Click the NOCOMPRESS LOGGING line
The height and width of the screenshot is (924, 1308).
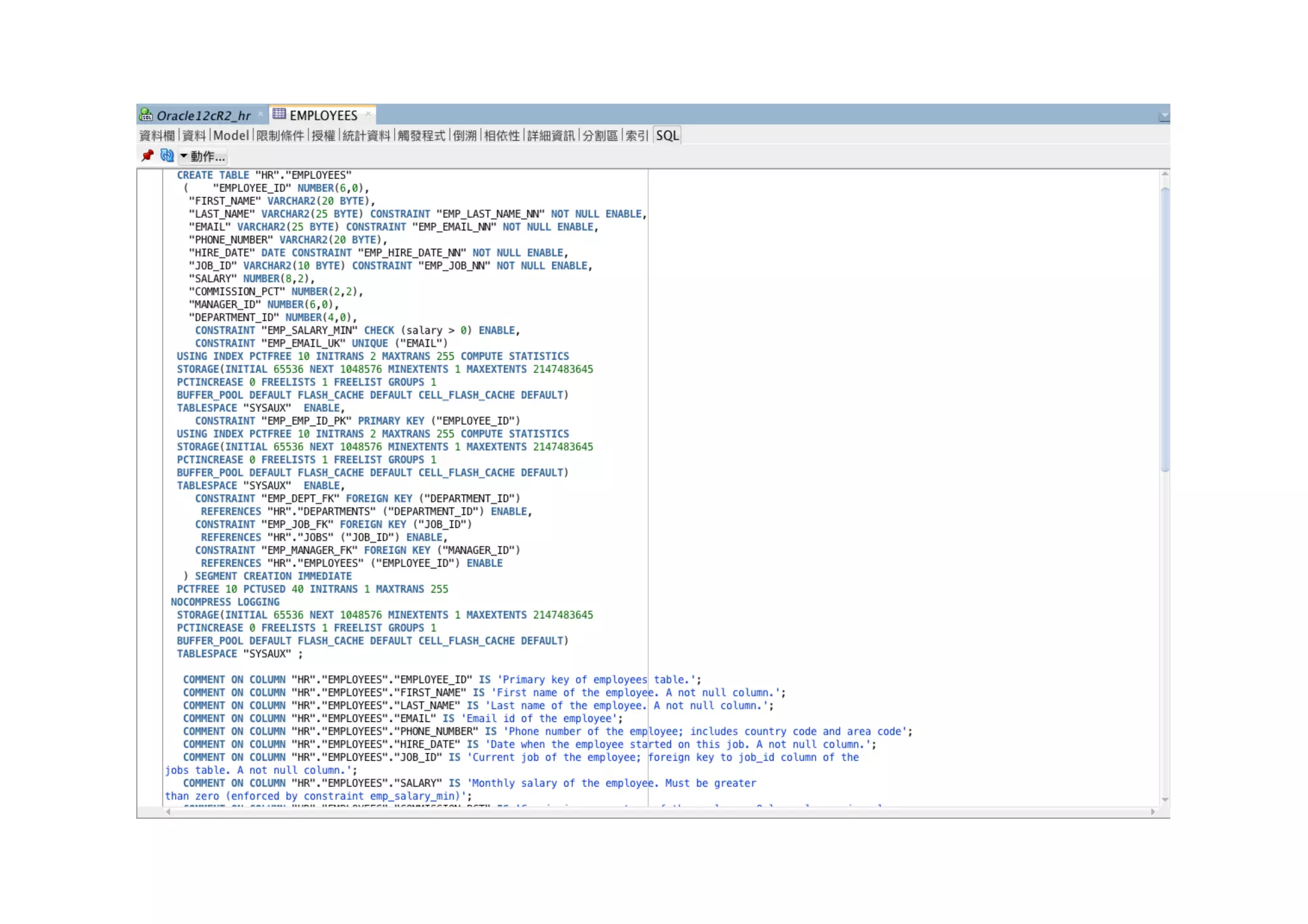[x=225, y=602]
